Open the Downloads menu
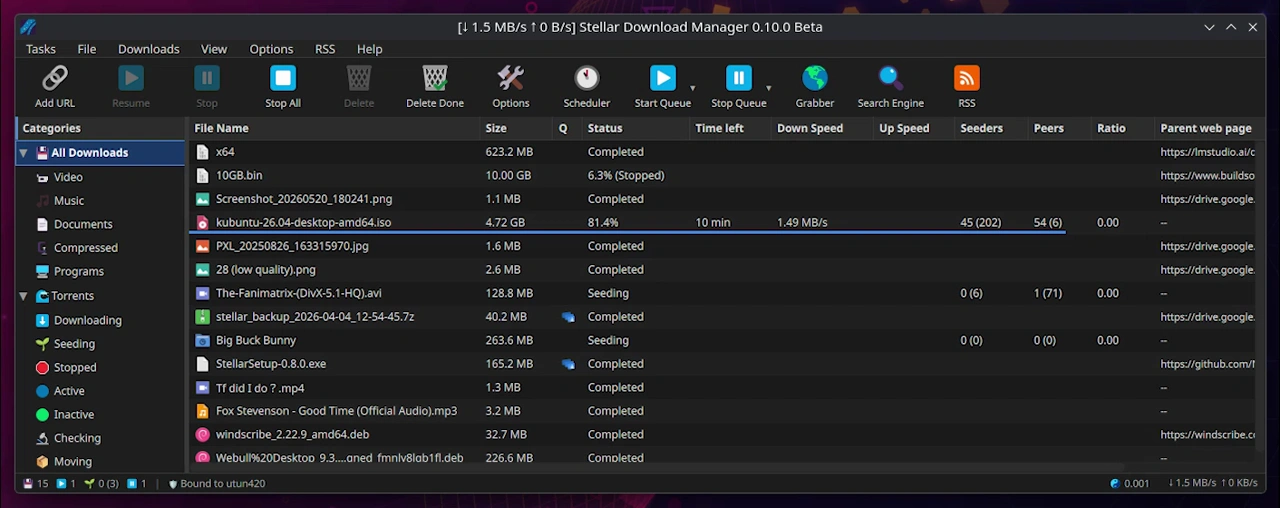The height and width of the screenshot is (508, 1280). 149,49
